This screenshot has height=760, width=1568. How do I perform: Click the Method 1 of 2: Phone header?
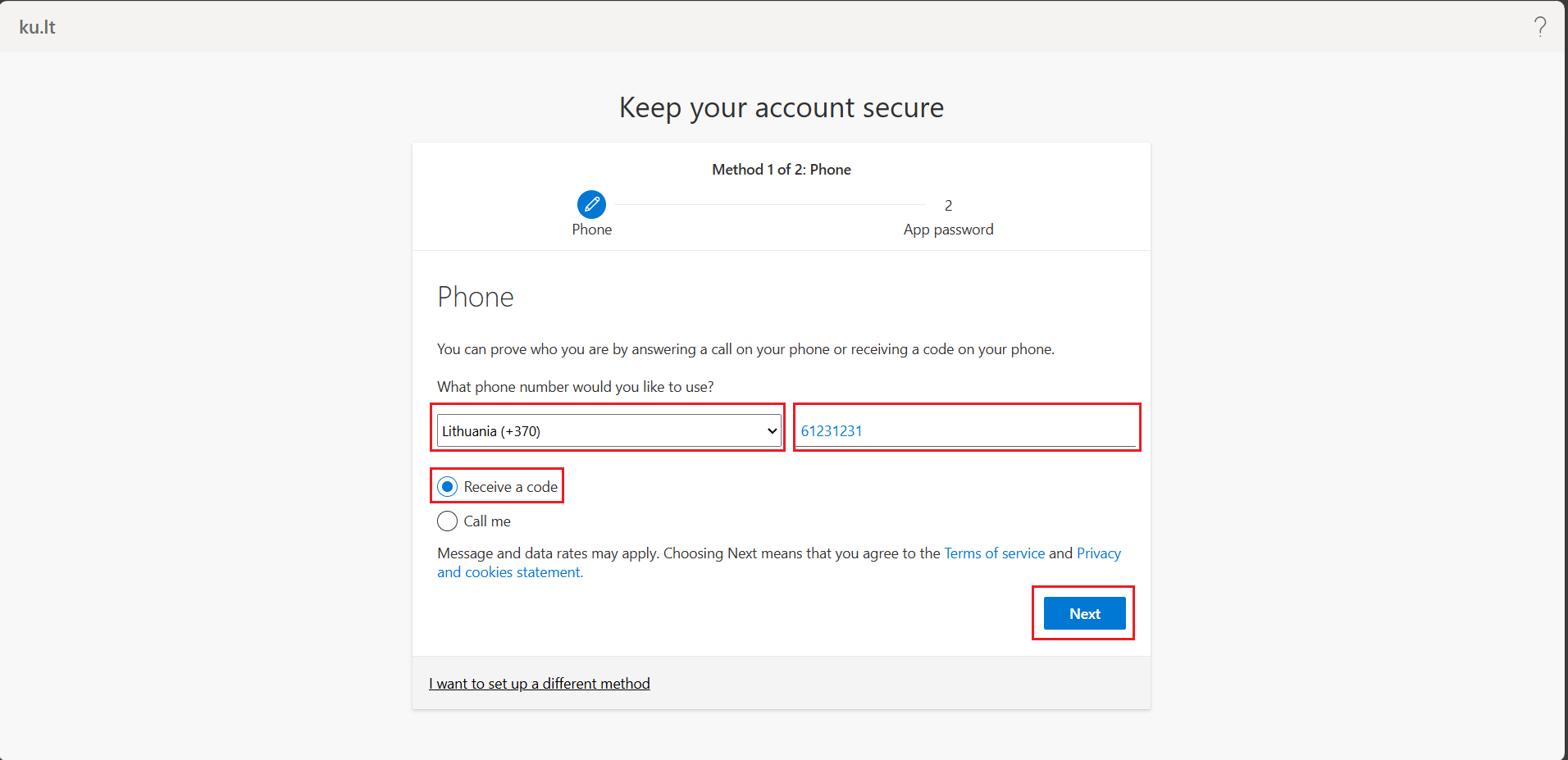(781, 169)
